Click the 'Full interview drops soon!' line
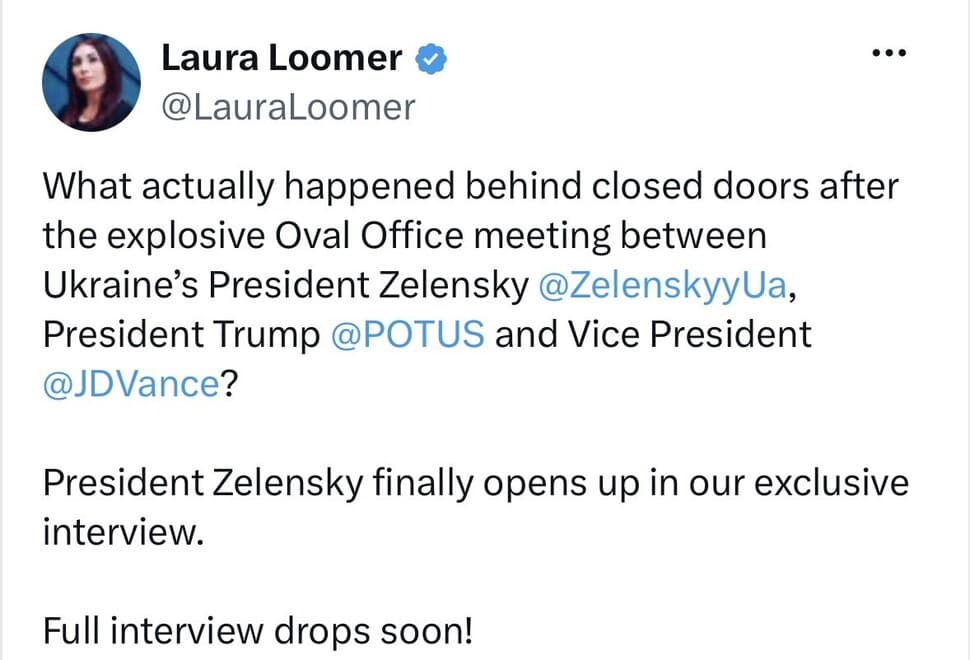 click(258, 632)
